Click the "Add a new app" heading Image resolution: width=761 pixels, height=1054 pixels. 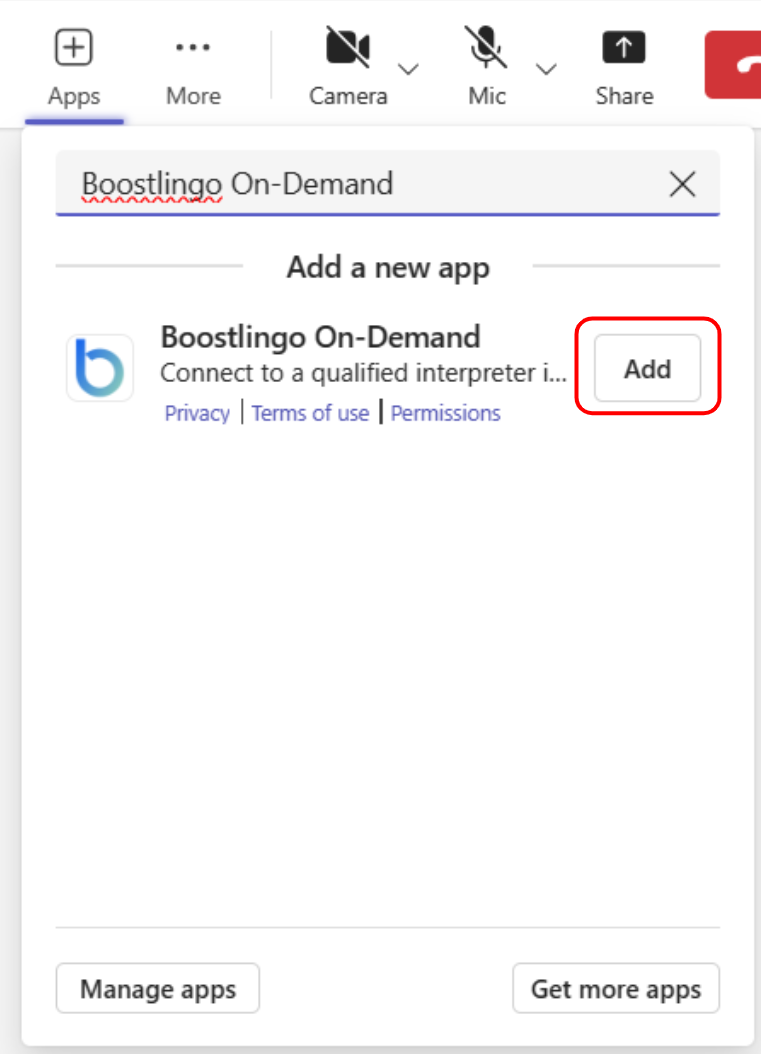click(388, 267)
